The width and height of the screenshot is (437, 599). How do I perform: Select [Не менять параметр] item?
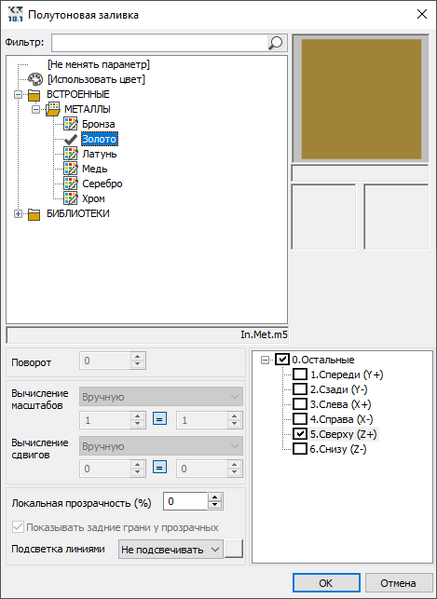click(99, 64)
